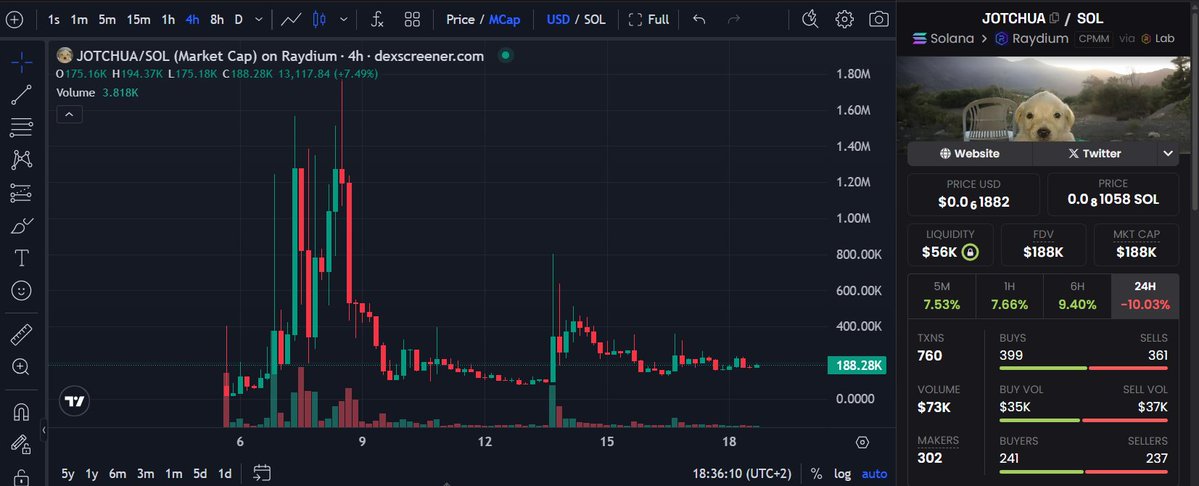Select the 6H stats tab
The width and height of the screenshot is (1199, 486).
coord(1077,296)
